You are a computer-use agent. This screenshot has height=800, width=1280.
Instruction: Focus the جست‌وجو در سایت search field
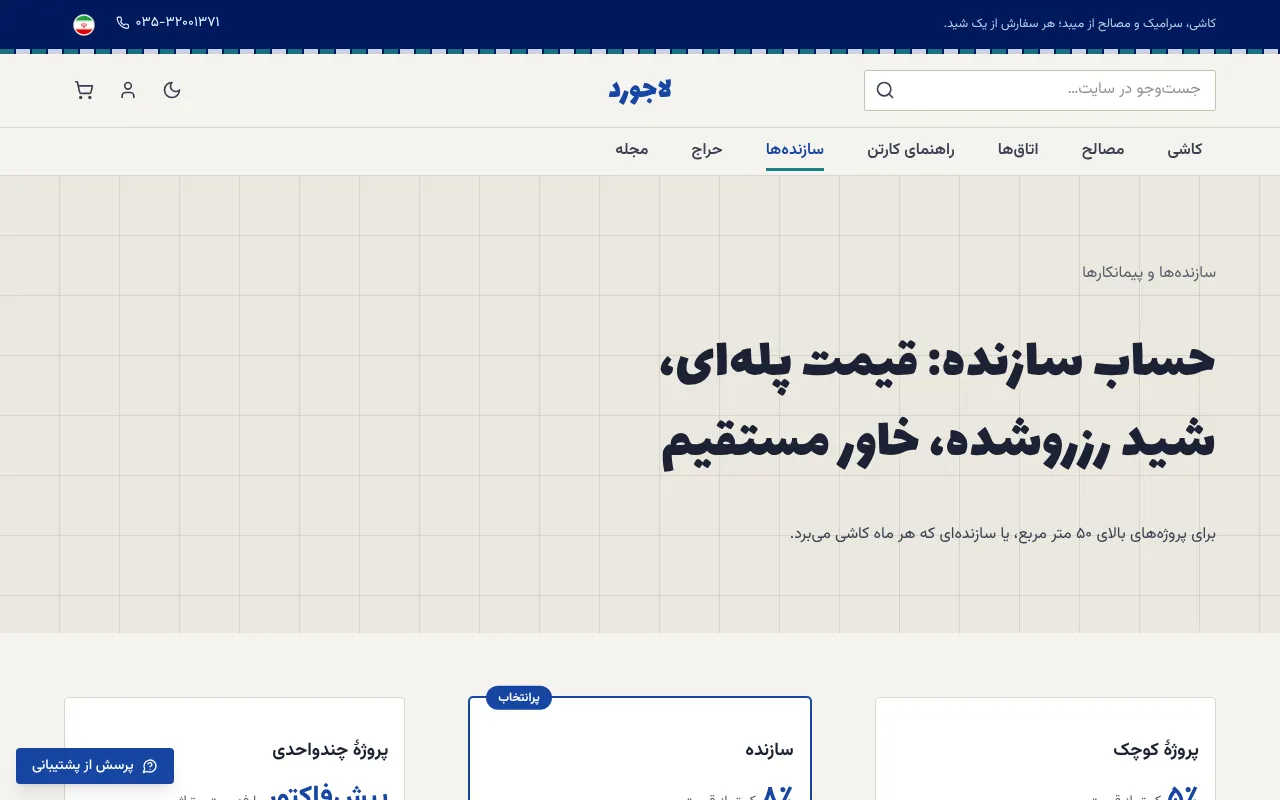click(x=1040, y=90)
